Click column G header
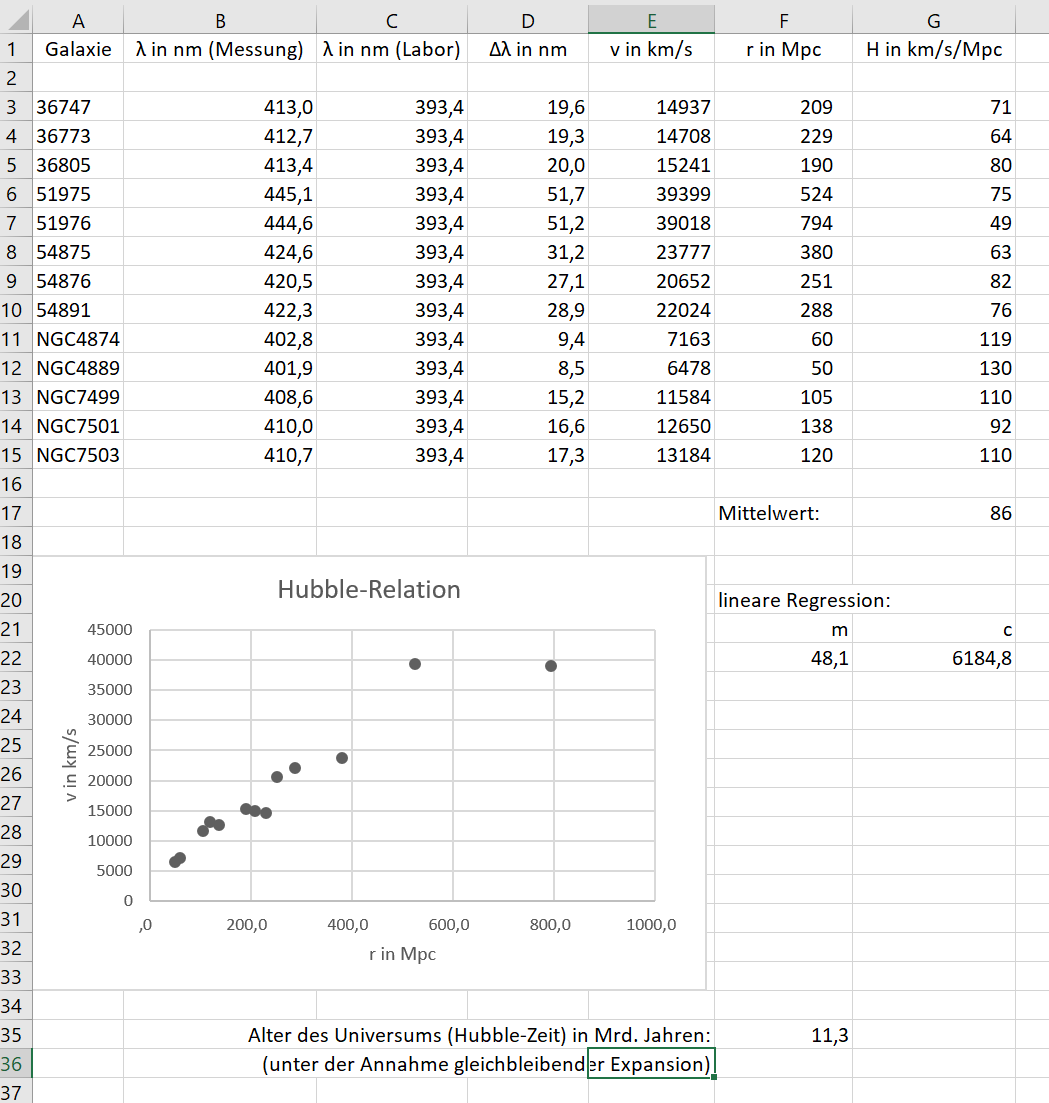This screenshot has height=1103, width=1049. point(933,20)
